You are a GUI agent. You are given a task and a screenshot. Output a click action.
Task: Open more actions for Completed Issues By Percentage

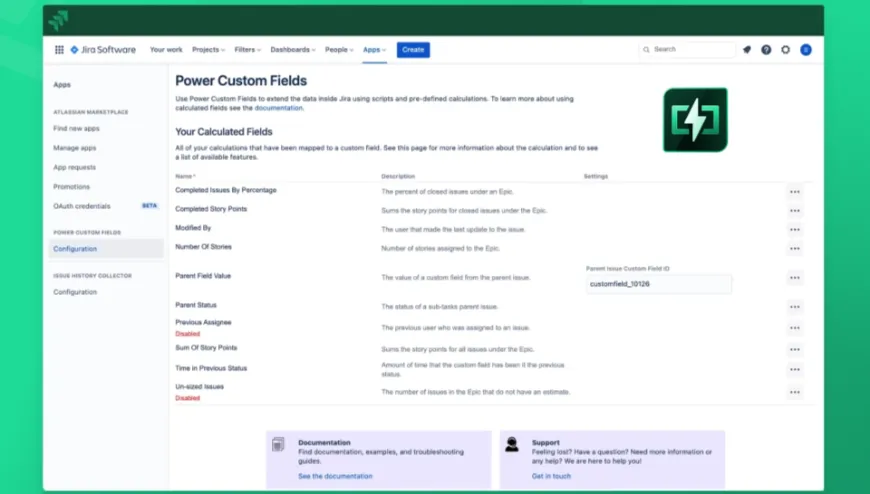click(x=795, y=192)
